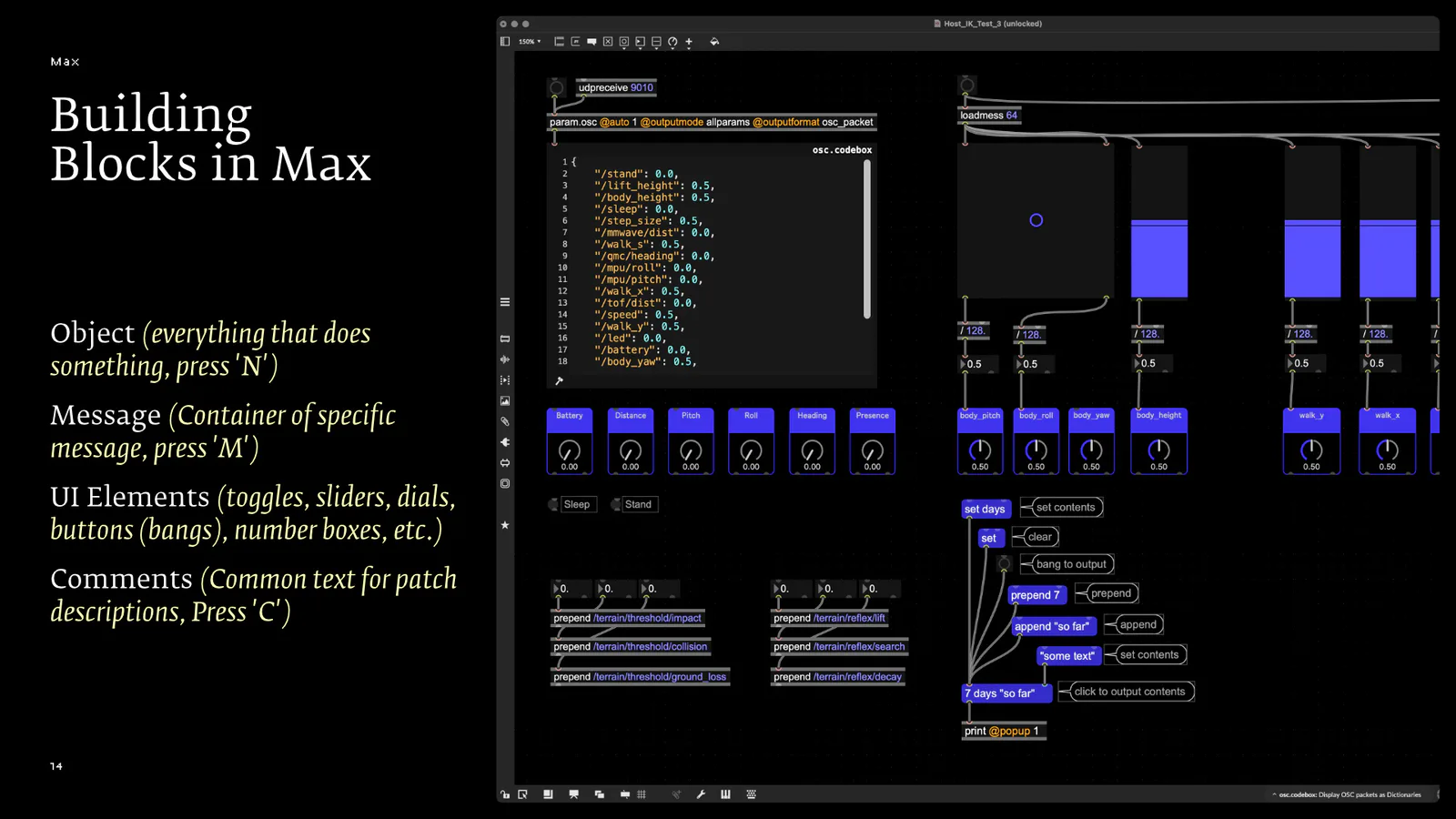Click the button above udpreceive 9010

coord(556,88)
